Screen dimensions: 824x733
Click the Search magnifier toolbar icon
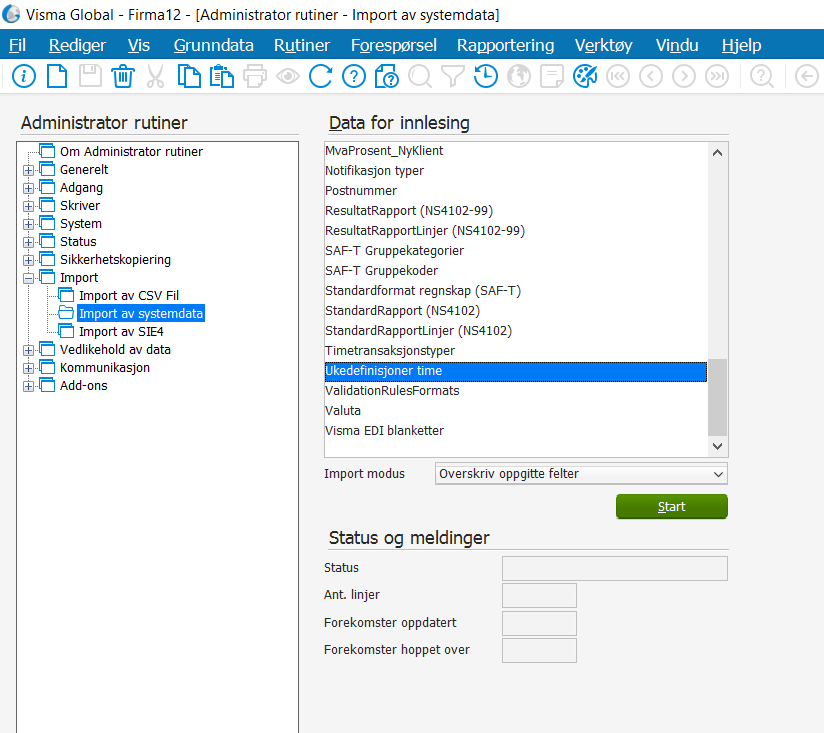(420, 76)
